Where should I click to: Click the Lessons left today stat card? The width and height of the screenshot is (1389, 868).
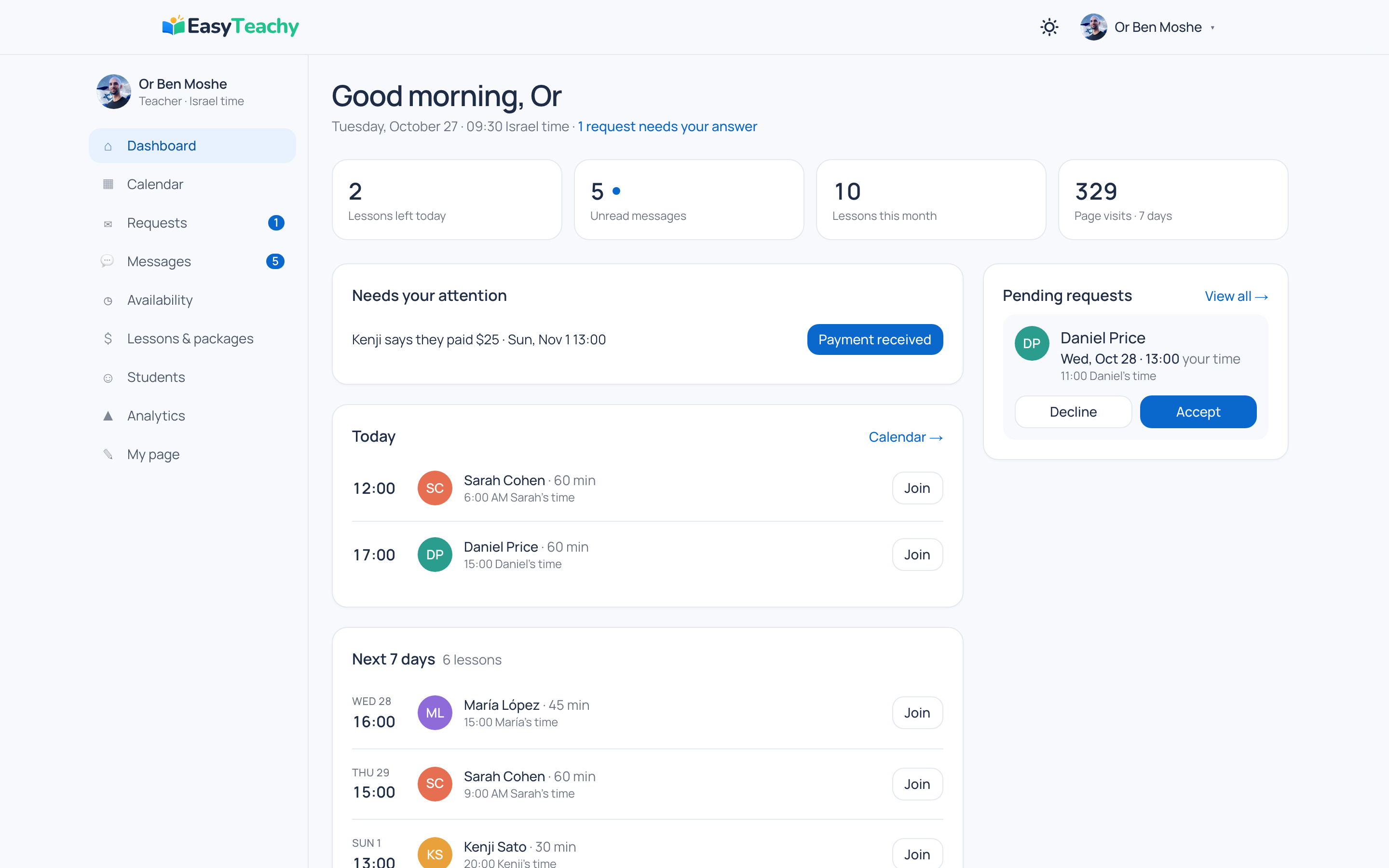coord(447,200)
